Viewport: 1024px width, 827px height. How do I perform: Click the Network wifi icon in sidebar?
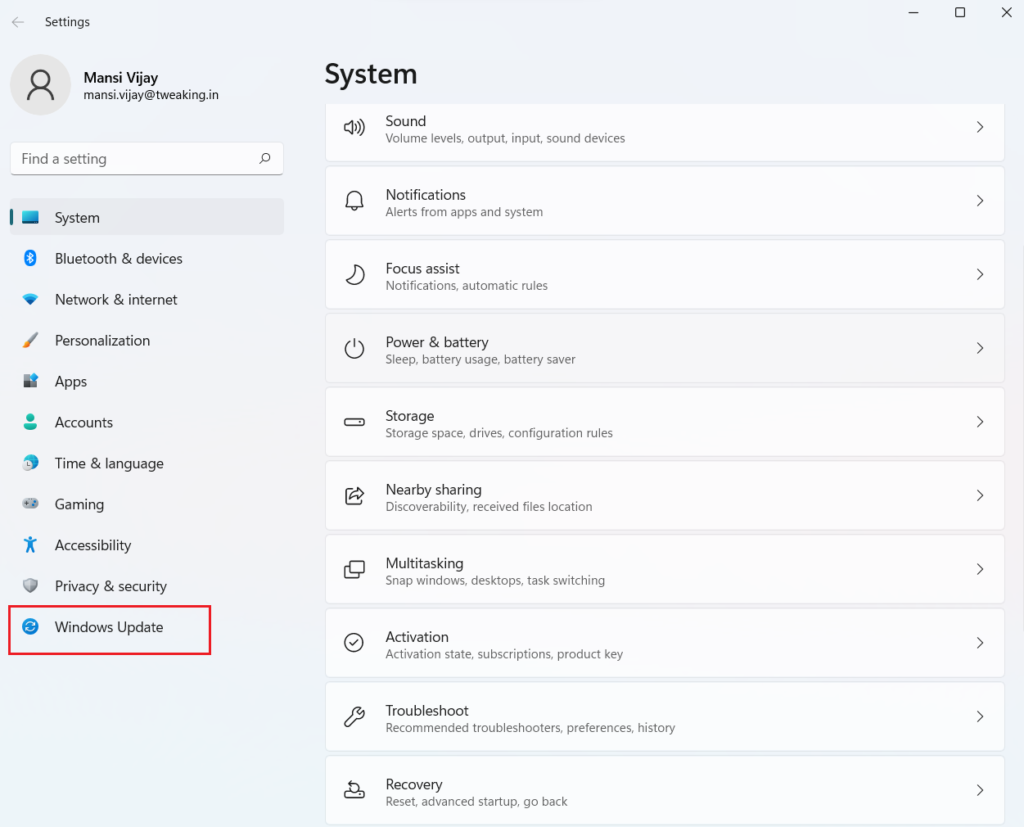[x=30, y=299]
